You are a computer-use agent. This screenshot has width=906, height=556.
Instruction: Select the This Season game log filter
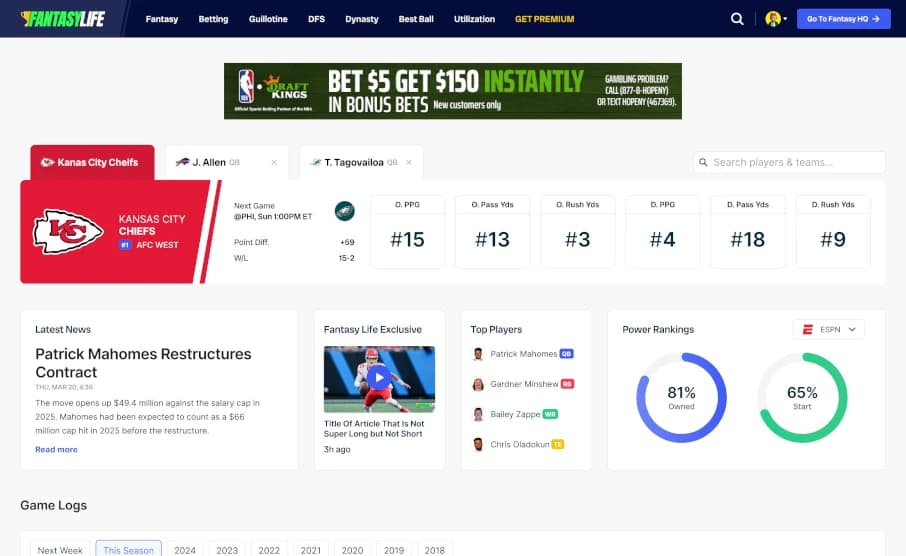tap(128, 549)
